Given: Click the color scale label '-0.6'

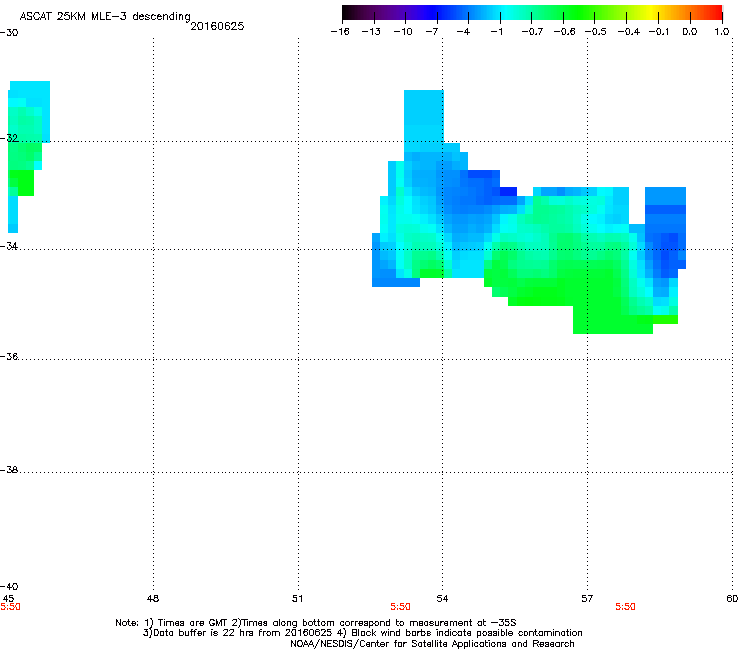Looking at the screenshot, I should pyautogui.click(x=564, y=32).
